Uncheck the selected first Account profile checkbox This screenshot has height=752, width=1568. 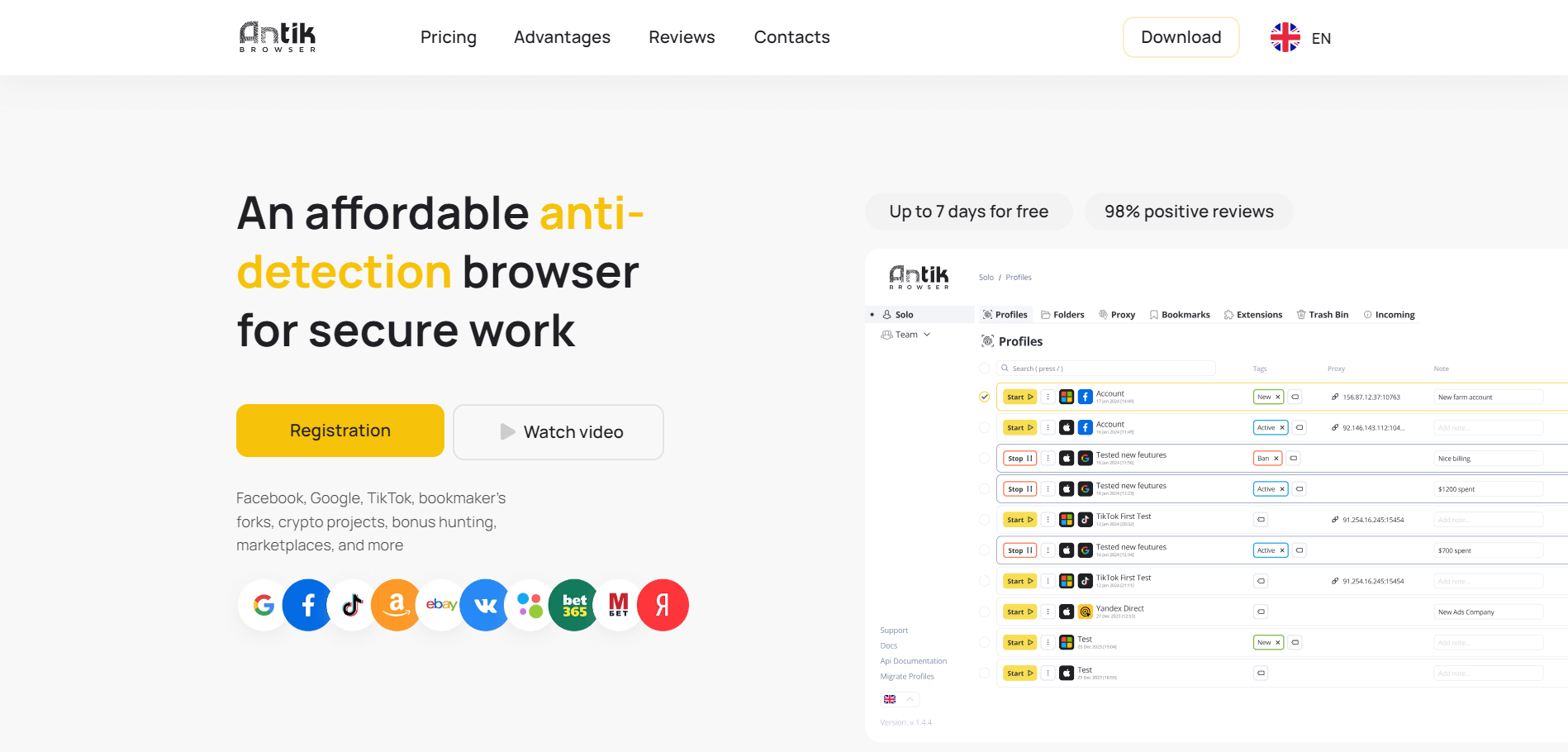[x=984, y=397]
